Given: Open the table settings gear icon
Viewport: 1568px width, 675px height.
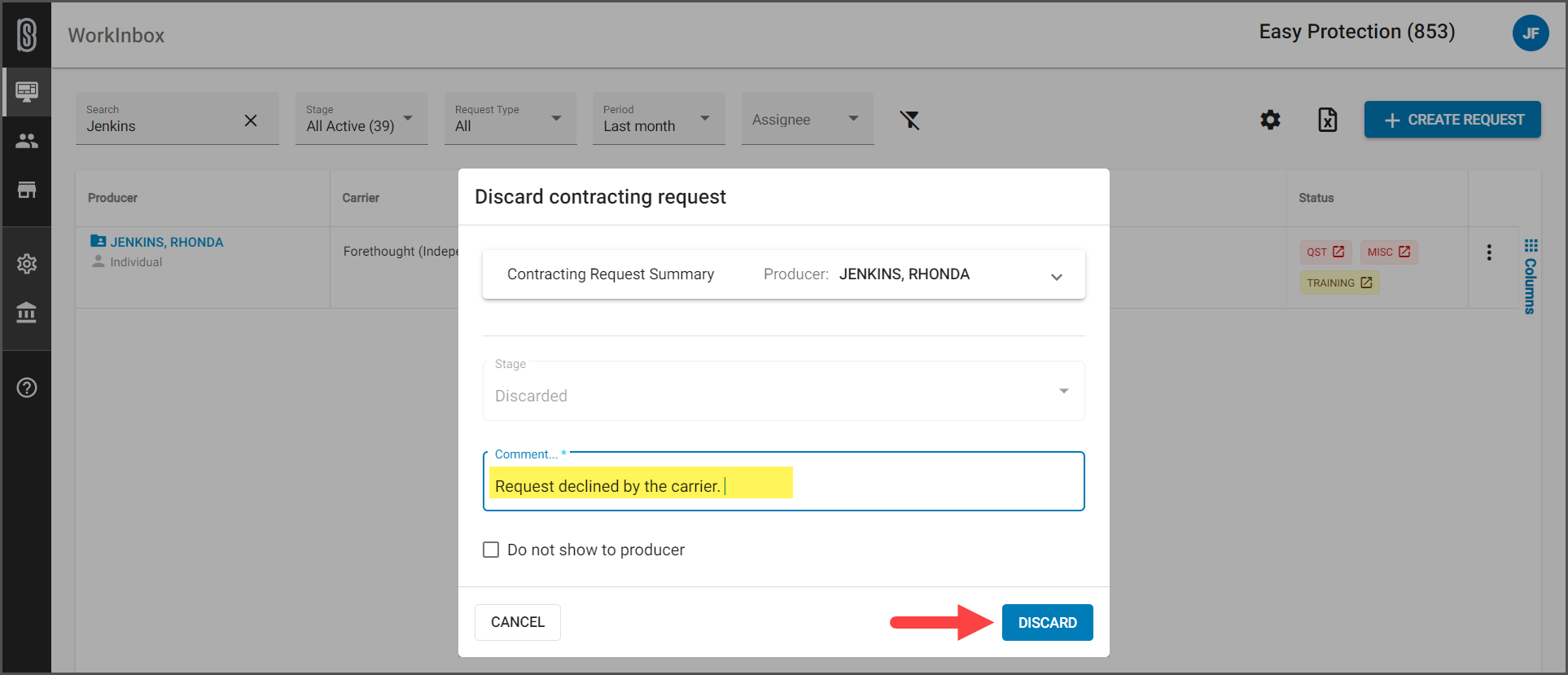Looking at the screenshot, I should click(1270, 121).
